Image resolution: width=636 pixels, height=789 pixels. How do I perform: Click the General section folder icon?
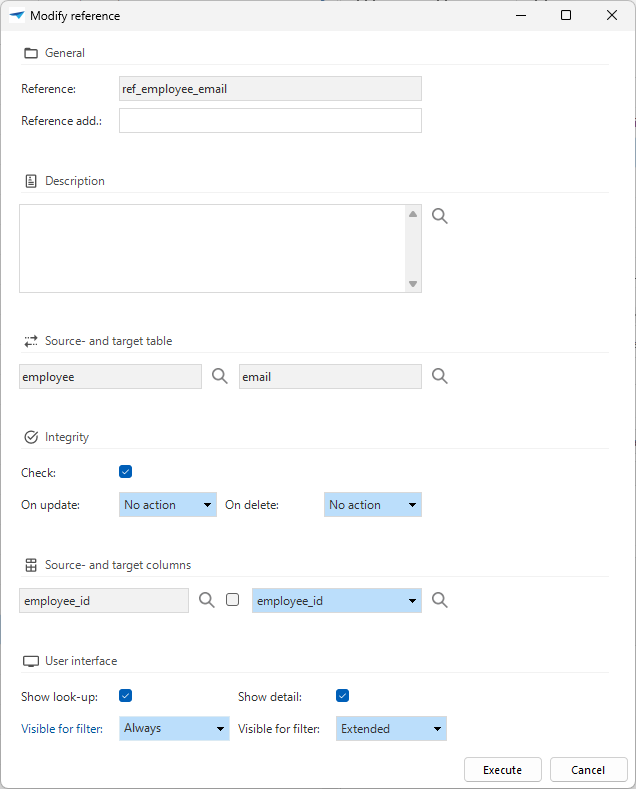click(30, 53)
